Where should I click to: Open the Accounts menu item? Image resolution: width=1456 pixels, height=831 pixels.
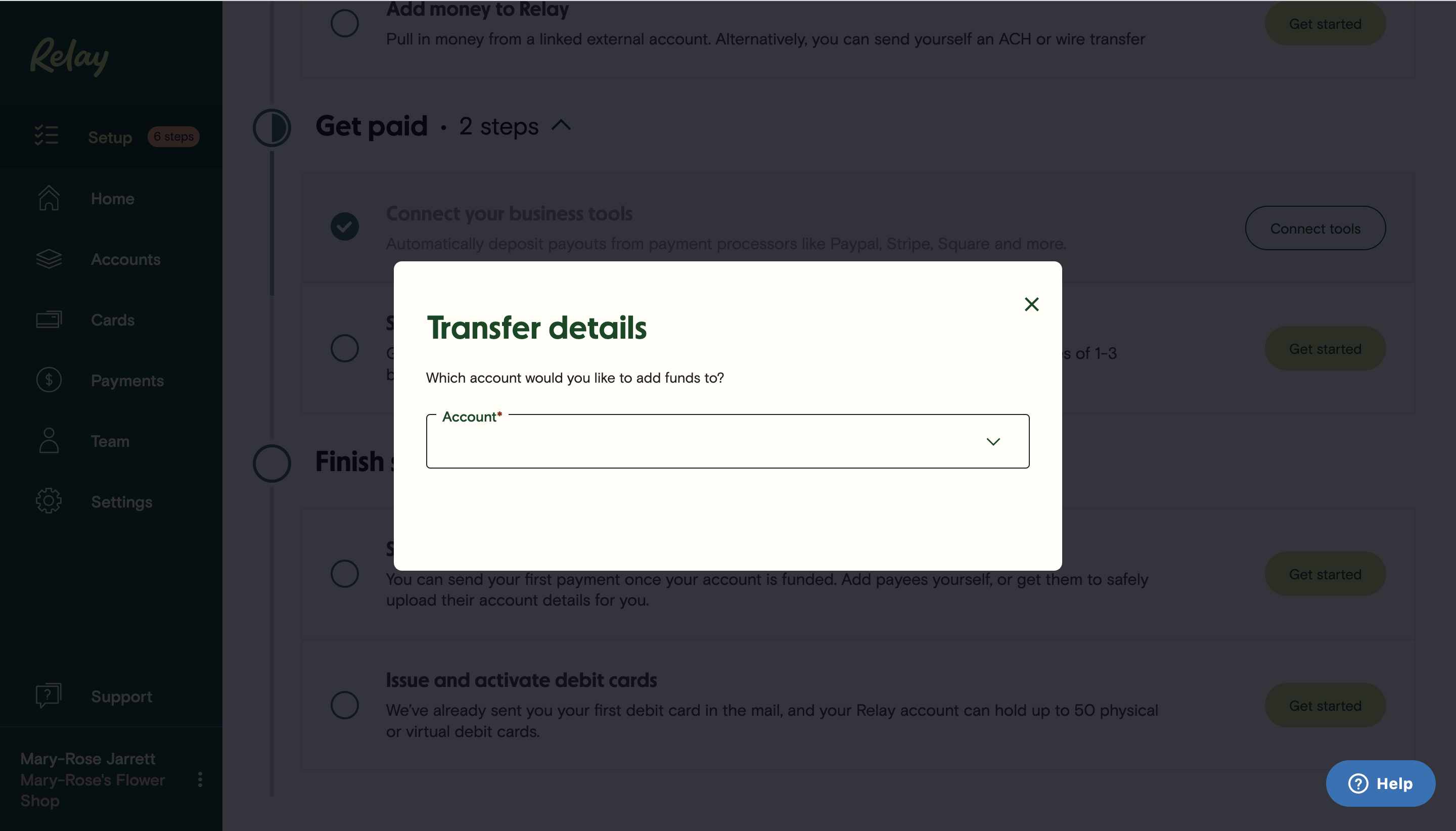coord(125,259)
